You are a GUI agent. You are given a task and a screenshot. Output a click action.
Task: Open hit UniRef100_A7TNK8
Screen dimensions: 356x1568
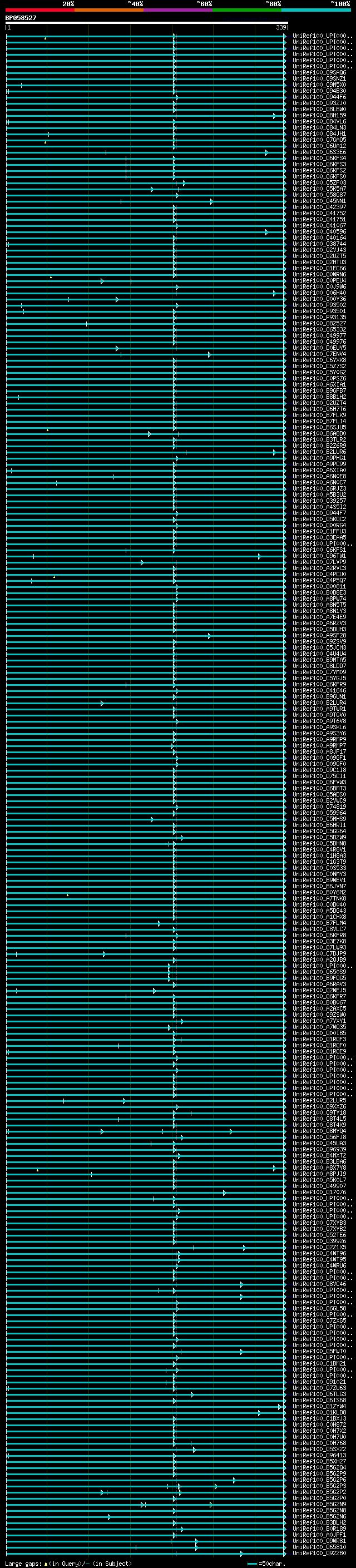point(319,898)
